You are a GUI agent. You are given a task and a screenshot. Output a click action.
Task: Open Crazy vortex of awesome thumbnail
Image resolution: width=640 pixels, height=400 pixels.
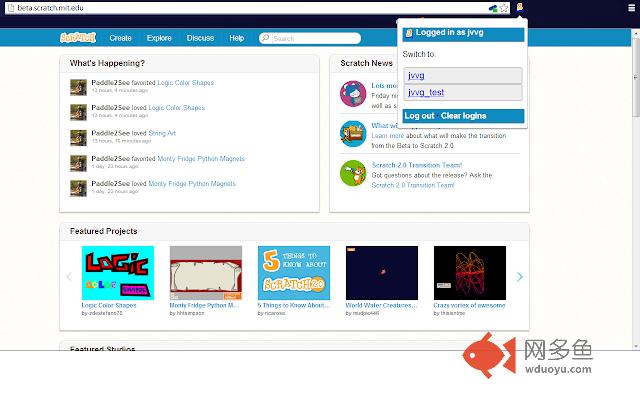(470, 273)
